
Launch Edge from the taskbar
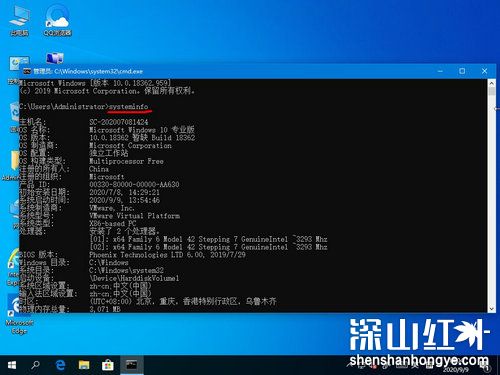[x=60, y=365]
